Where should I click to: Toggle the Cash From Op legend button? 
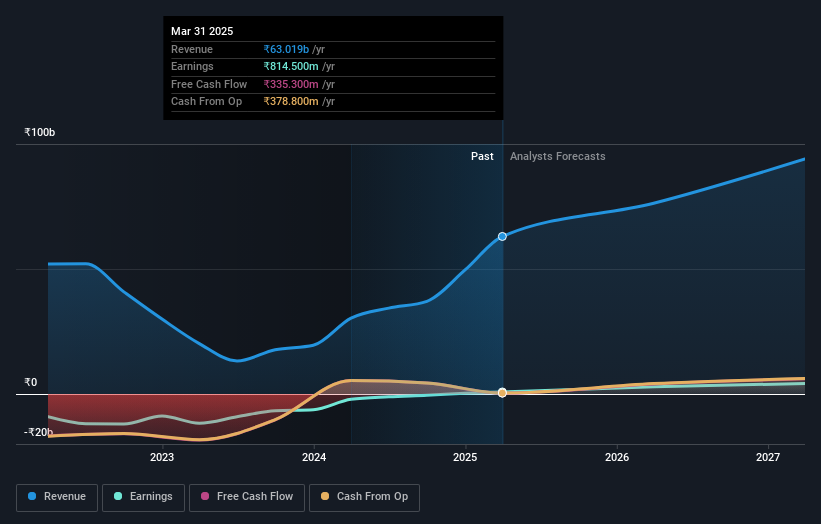coord(364,497)
